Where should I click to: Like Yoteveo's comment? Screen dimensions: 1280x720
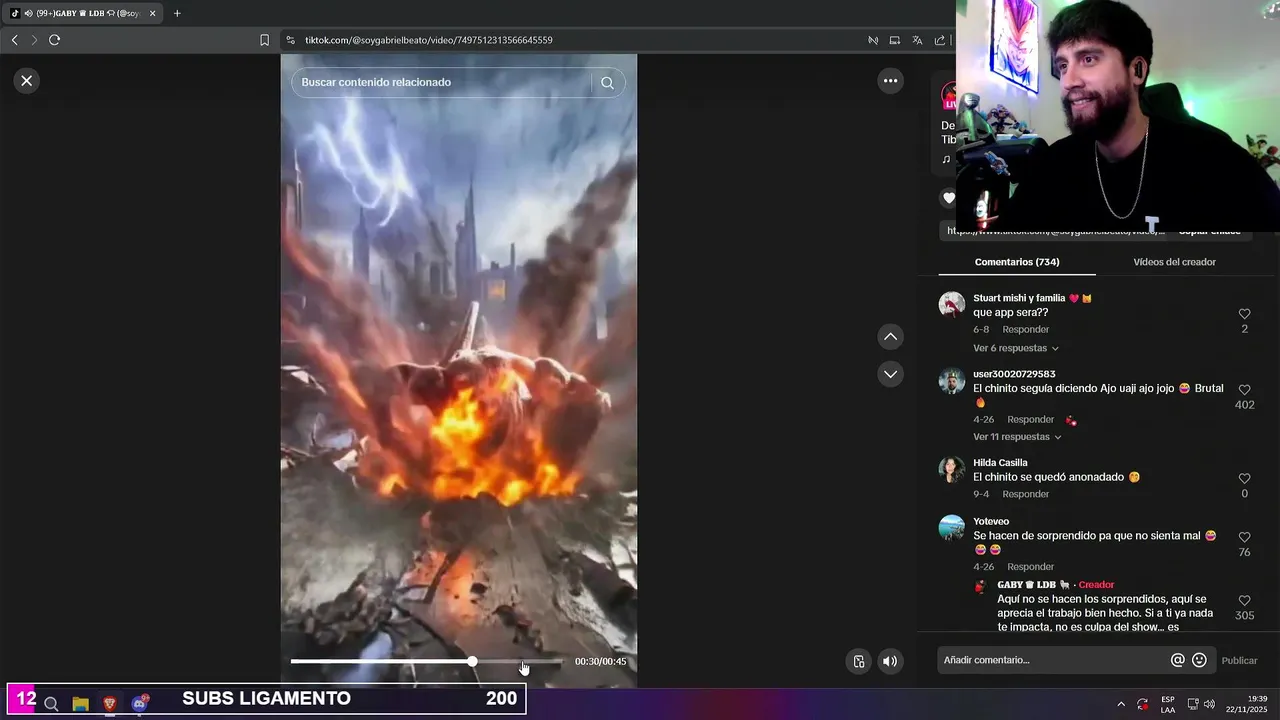tap(1244, 537)
